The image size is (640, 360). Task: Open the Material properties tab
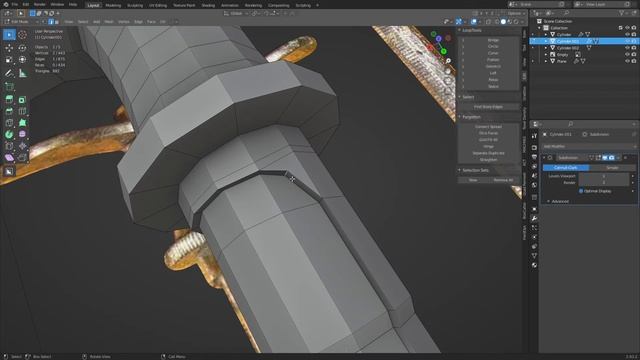pos(534,265)
